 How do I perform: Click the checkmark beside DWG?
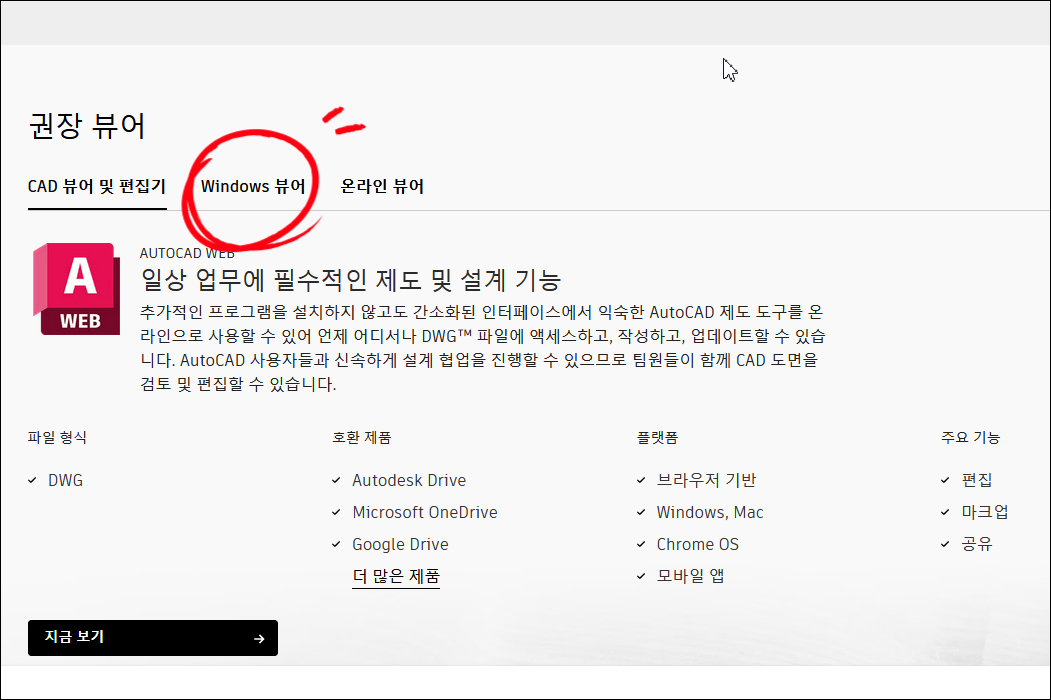(x=32, y=480)
